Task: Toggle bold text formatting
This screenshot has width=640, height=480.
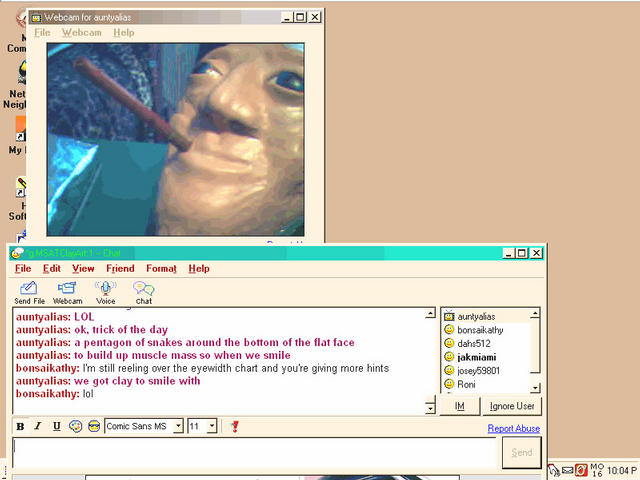Action: [20, 427]
